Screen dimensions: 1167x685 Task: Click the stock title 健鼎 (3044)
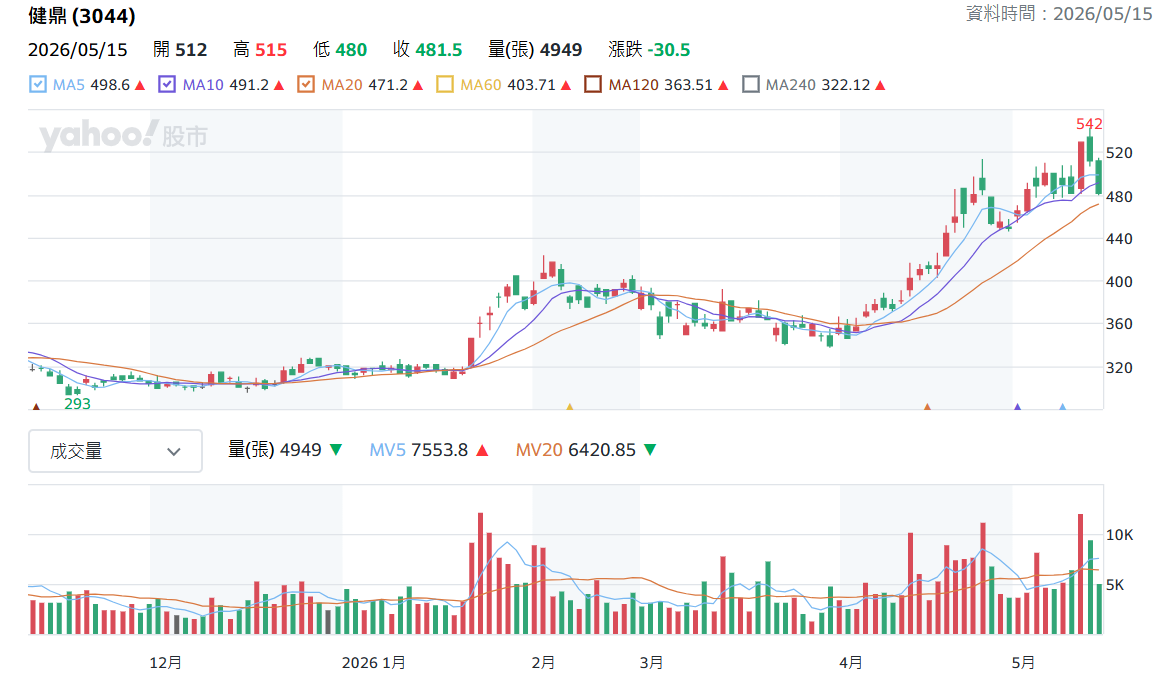pos(82,16)
